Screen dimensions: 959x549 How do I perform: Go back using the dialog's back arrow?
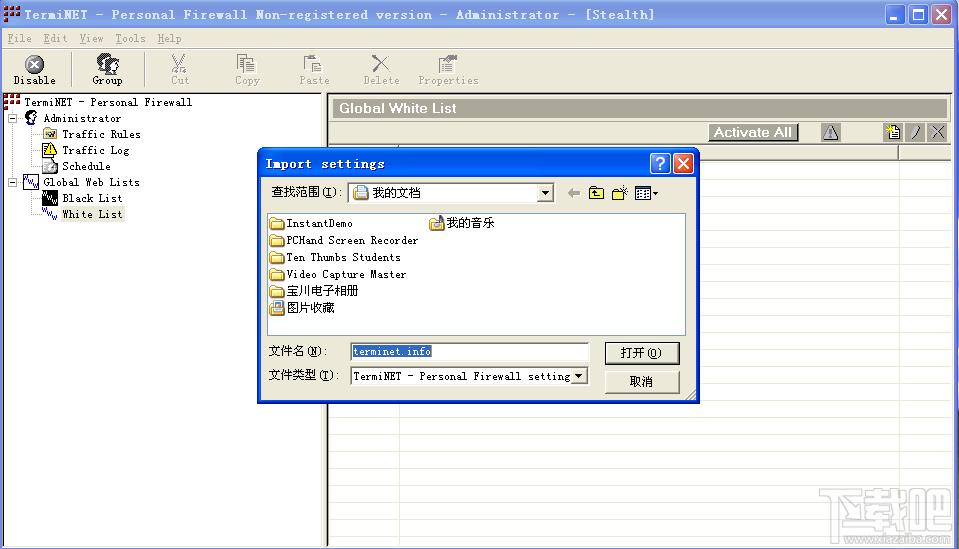click(x=573, y=193)
